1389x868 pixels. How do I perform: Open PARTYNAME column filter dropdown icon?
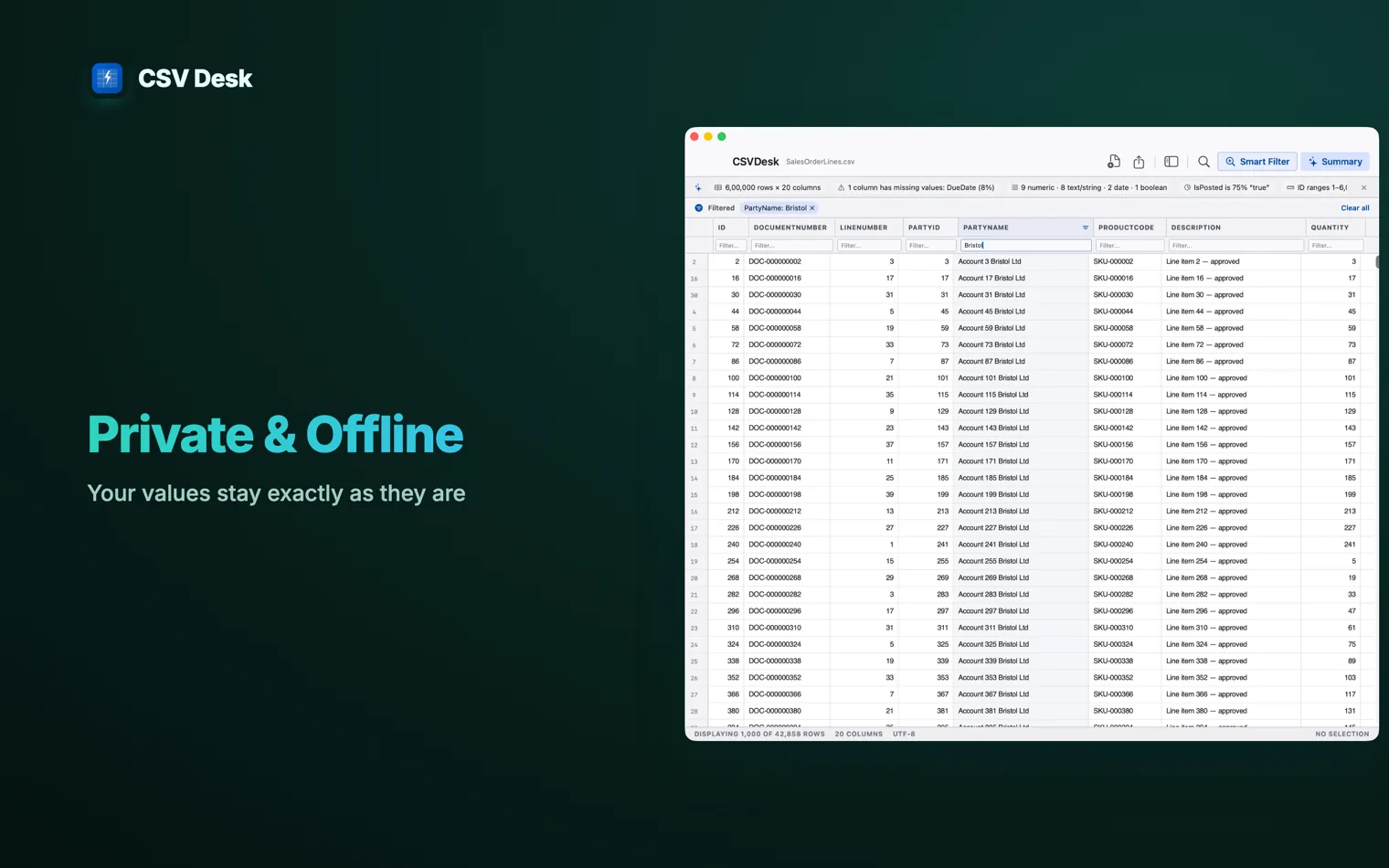[1086, 228]
